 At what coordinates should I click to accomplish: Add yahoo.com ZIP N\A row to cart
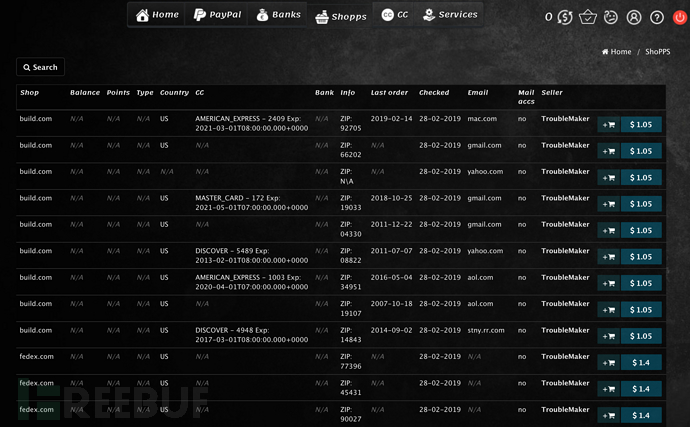(609, 177)
